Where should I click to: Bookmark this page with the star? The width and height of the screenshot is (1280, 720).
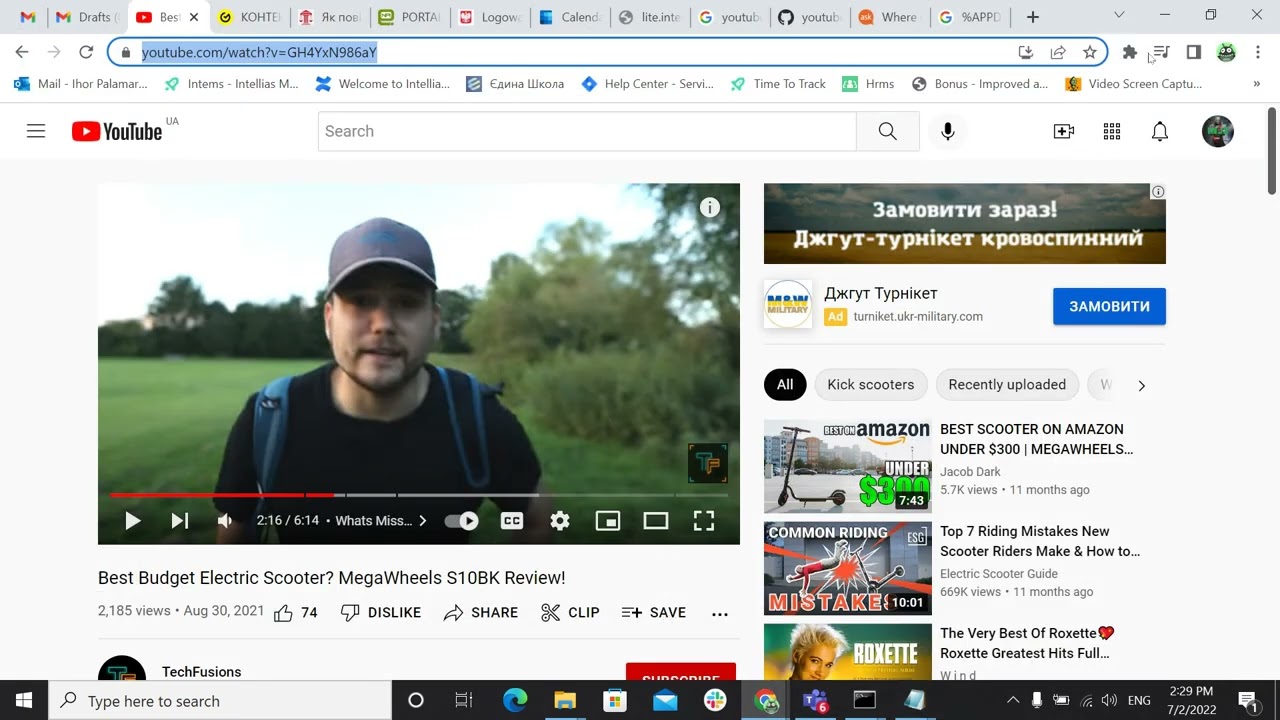1090,52
